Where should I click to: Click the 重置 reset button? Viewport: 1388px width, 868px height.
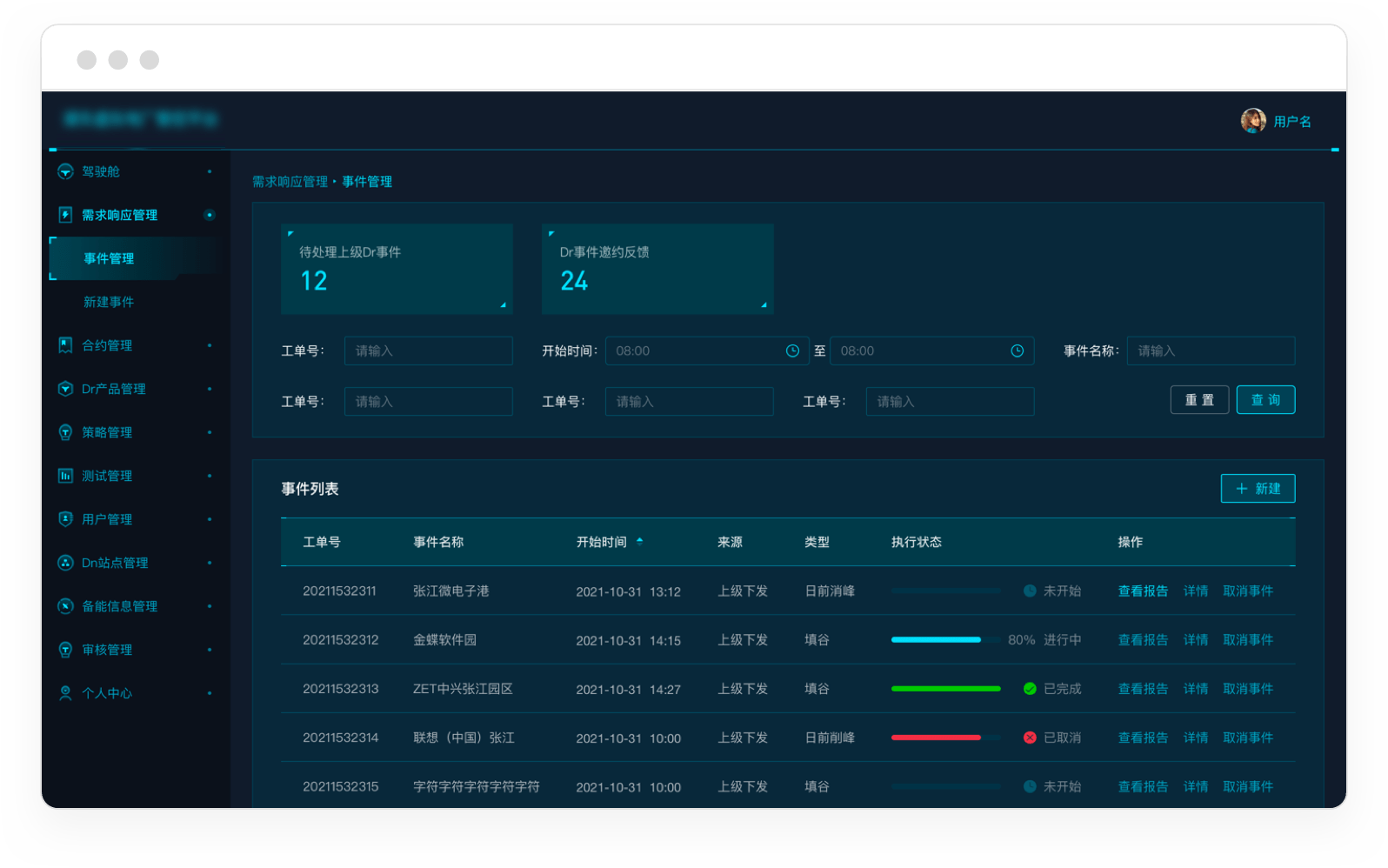[x=1199, y=400]
